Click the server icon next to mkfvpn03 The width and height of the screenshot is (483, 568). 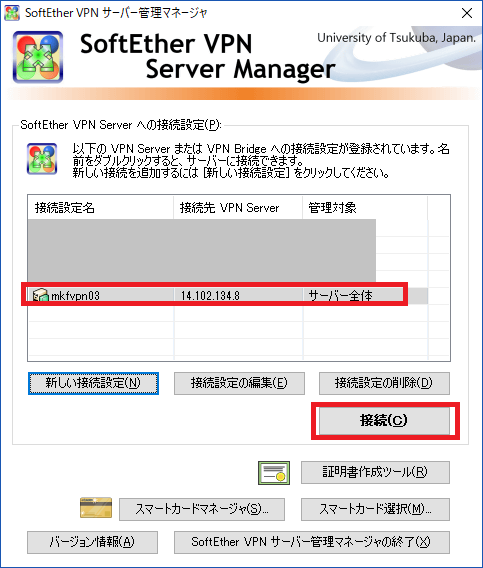(x=41, y=295)
